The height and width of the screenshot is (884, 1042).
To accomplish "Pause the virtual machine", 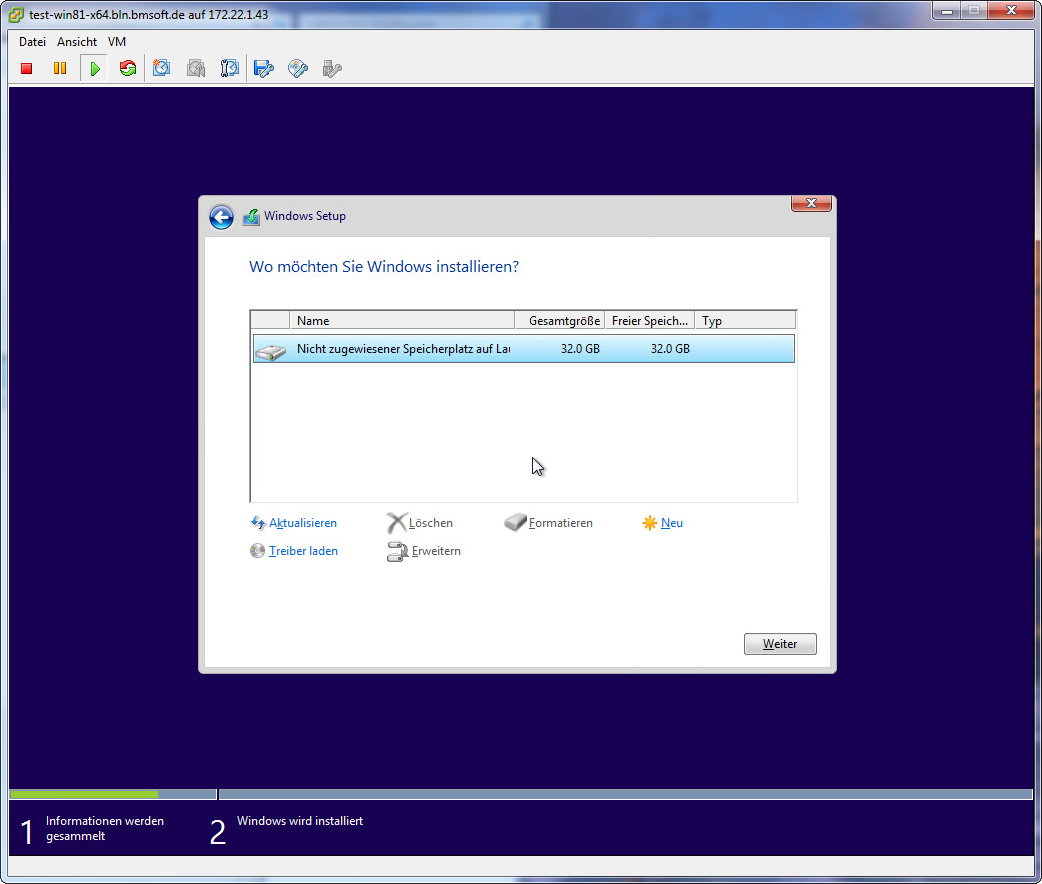I will pos(60,68).
